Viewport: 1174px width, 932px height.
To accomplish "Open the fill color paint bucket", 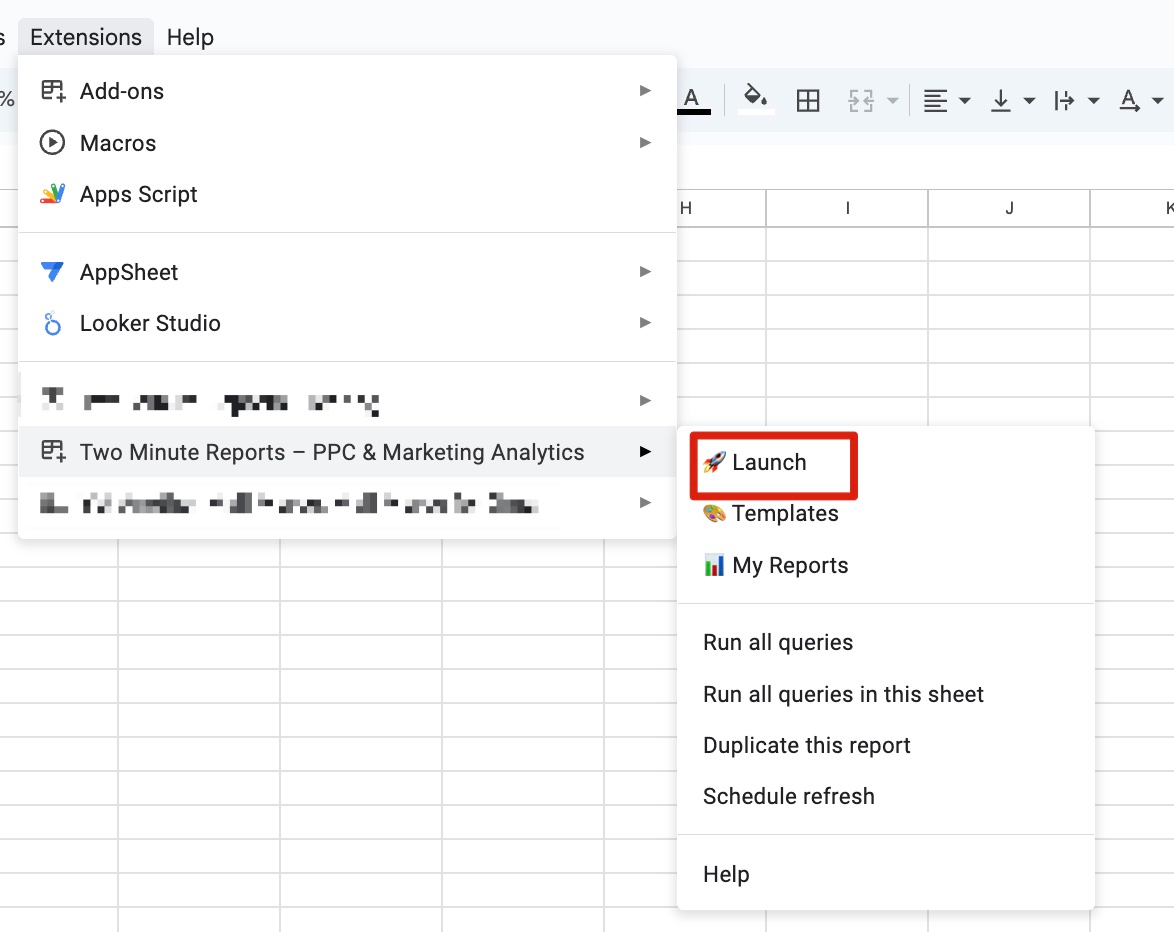I will point(756,99).
